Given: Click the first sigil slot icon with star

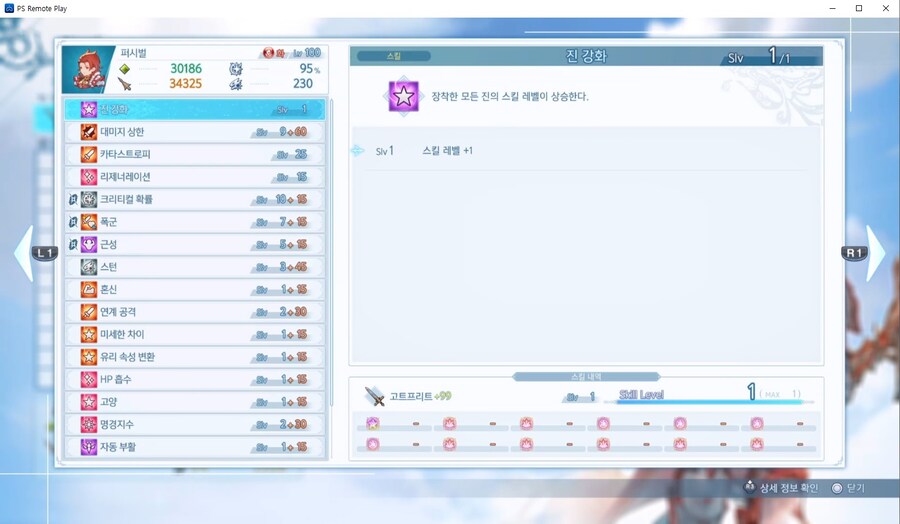Looking at the screenshot, I should pos(373,424).
